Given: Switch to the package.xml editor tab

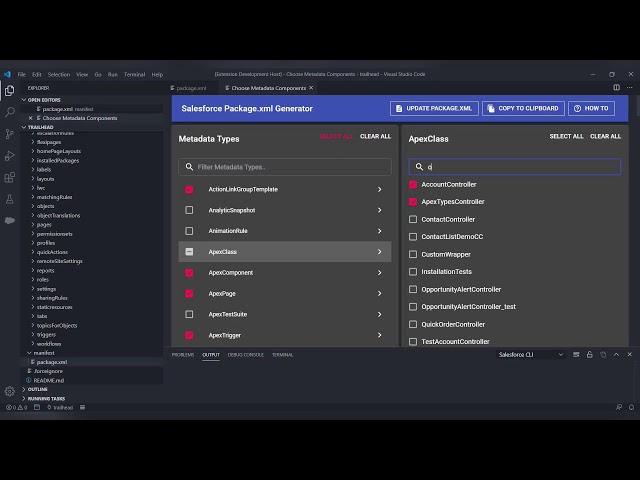Looking at the screenshot, I should (x=189, y=88).
